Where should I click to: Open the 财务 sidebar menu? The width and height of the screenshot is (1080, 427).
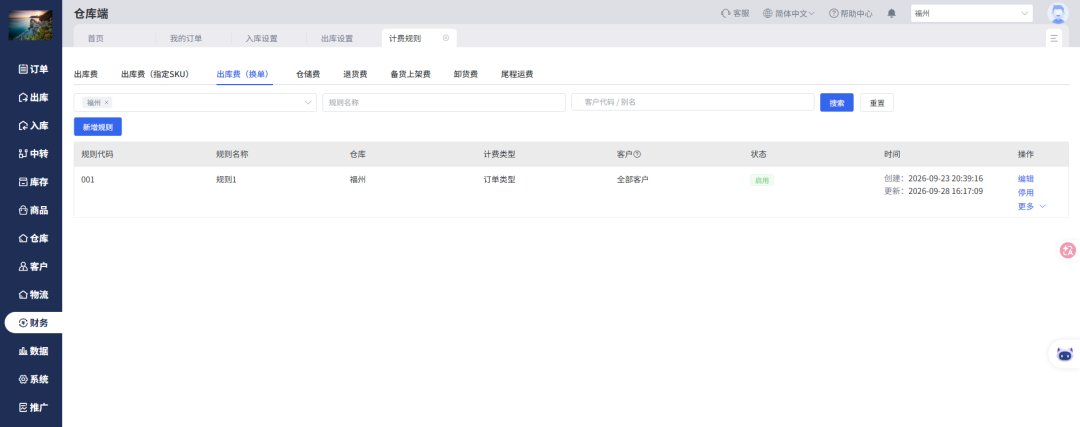pos(33,323)
